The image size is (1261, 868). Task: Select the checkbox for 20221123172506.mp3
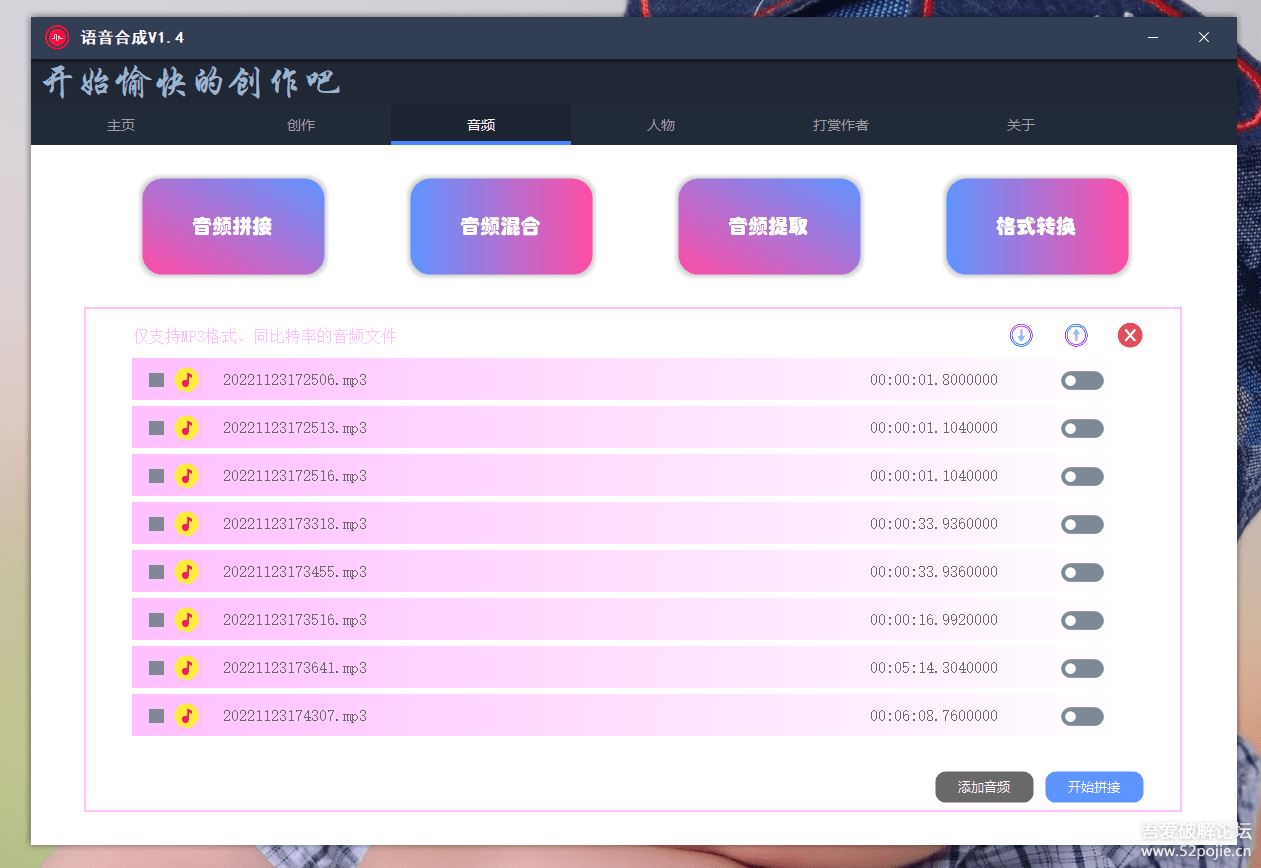click(156, 380)
